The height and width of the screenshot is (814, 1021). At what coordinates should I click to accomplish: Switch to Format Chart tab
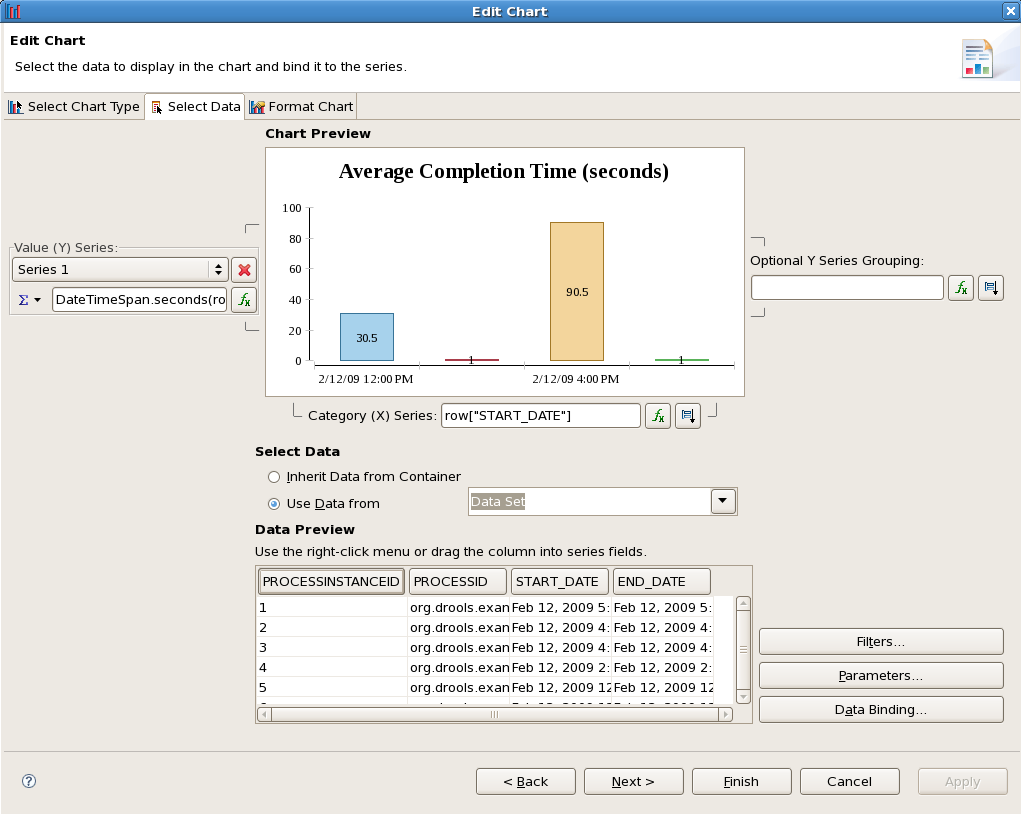click(301, 107)
